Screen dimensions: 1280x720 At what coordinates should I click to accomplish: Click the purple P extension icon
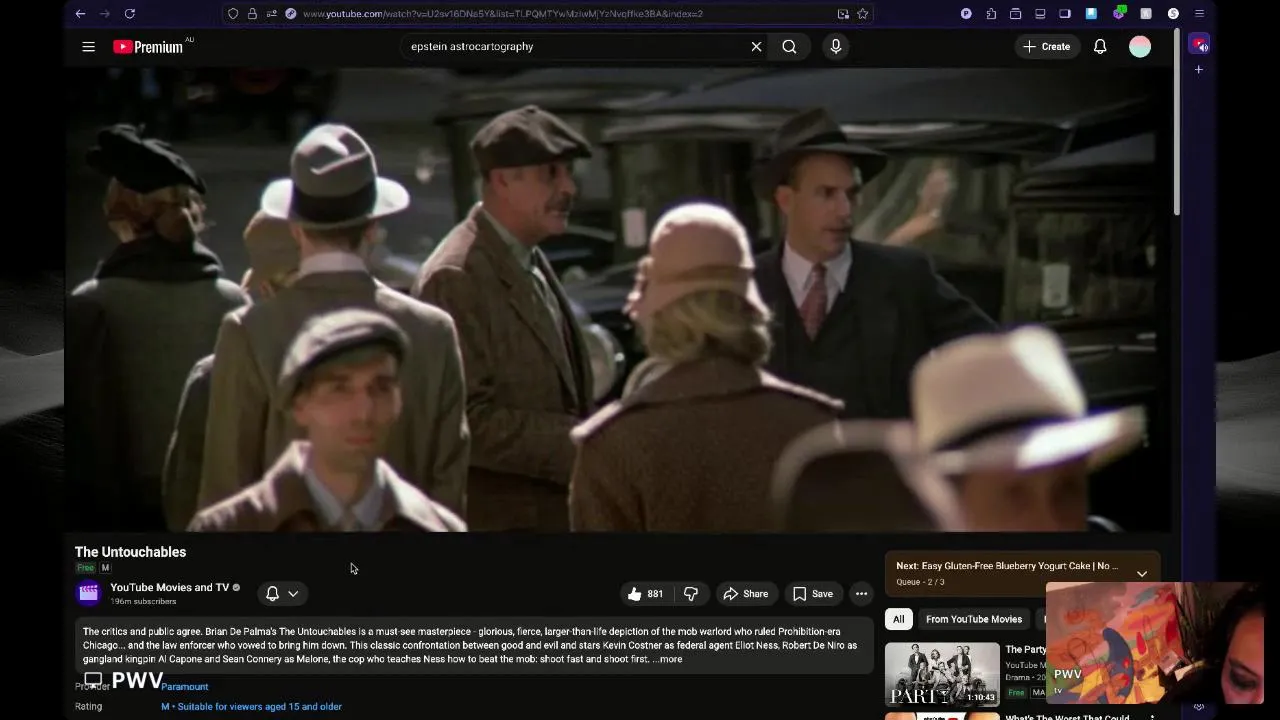pos(966,13)
